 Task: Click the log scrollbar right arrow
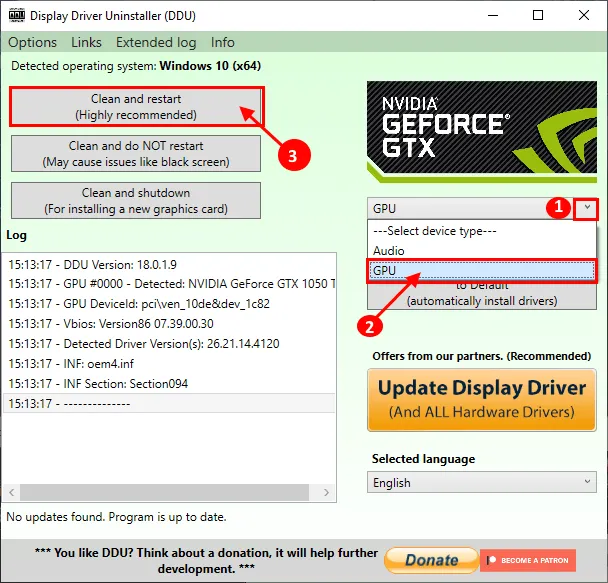click(x=326, y=492)
